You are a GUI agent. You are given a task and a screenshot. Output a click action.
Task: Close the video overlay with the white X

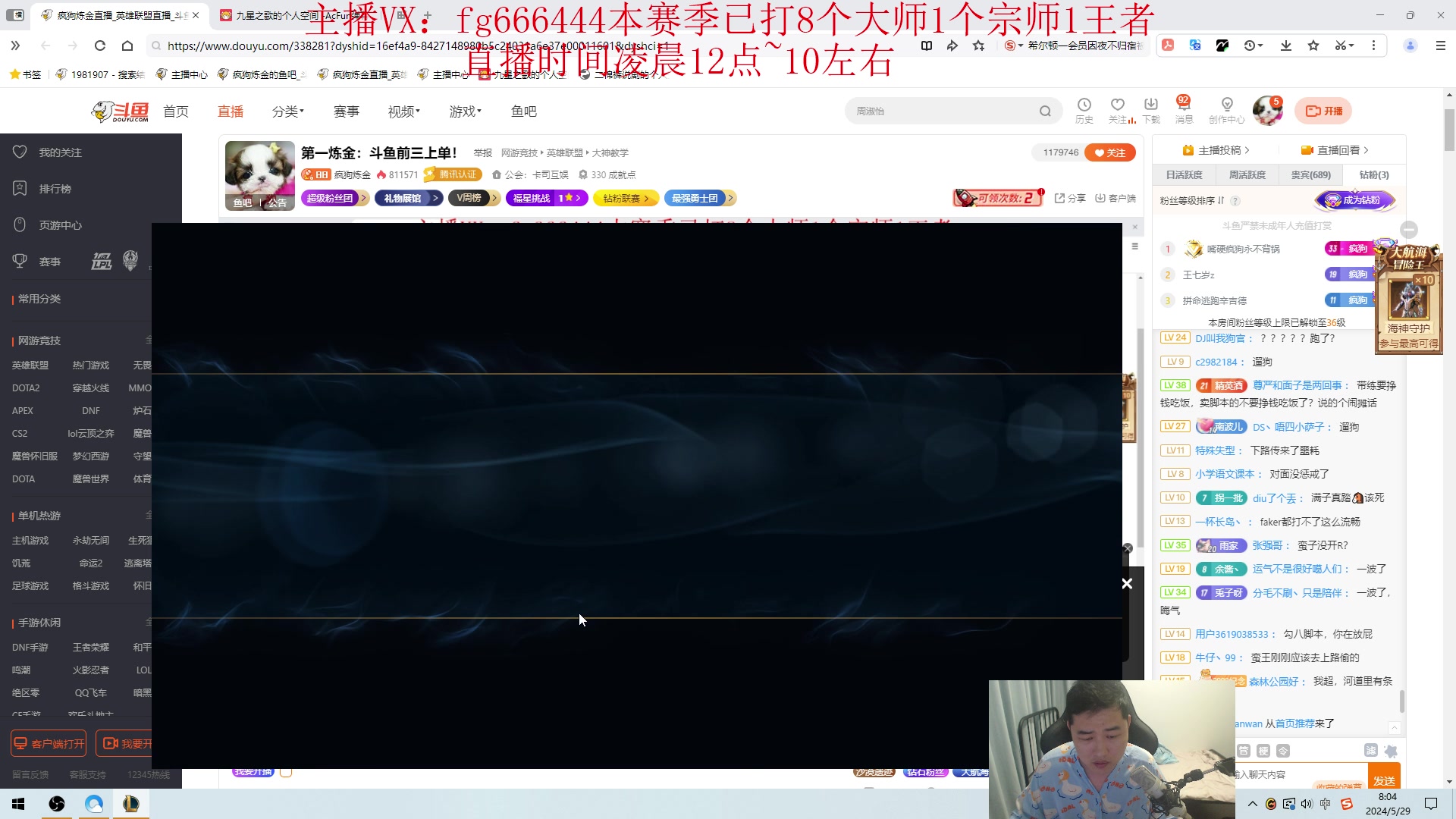tap(1127, 583)
